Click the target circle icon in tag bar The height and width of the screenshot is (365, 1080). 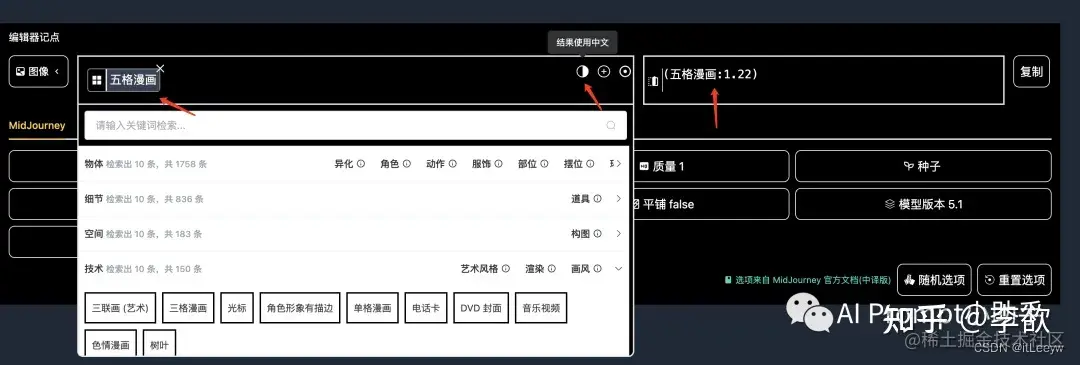click(625, 71)
